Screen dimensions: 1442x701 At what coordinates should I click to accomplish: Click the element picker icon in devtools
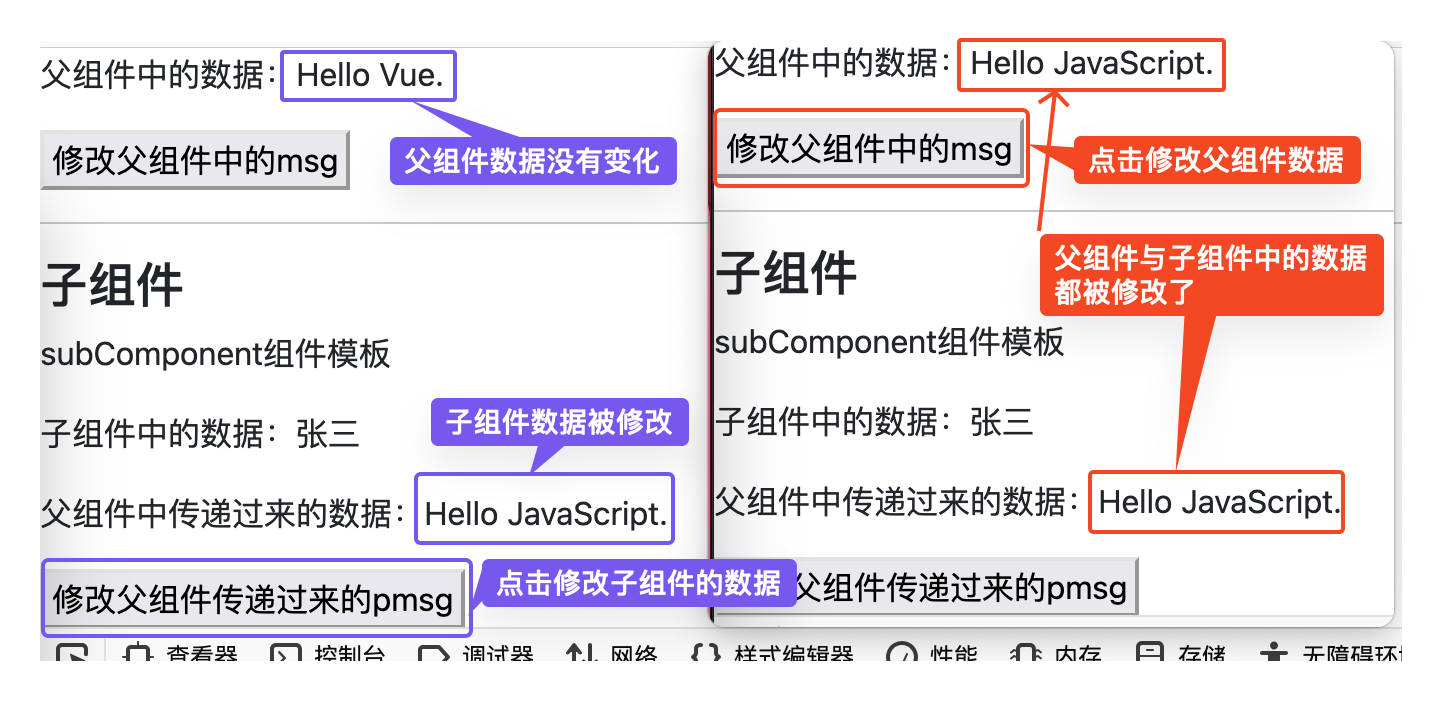pos(71,654)
